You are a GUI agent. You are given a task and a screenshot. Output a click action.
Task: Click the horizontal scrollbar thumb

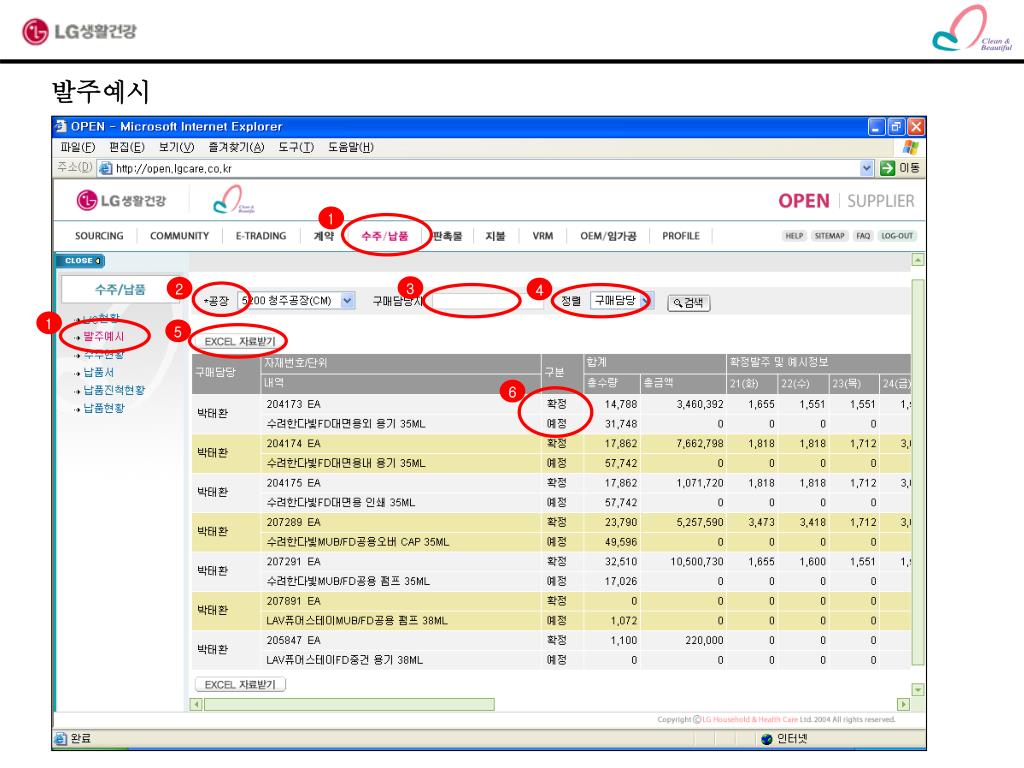tap(349, 705)
